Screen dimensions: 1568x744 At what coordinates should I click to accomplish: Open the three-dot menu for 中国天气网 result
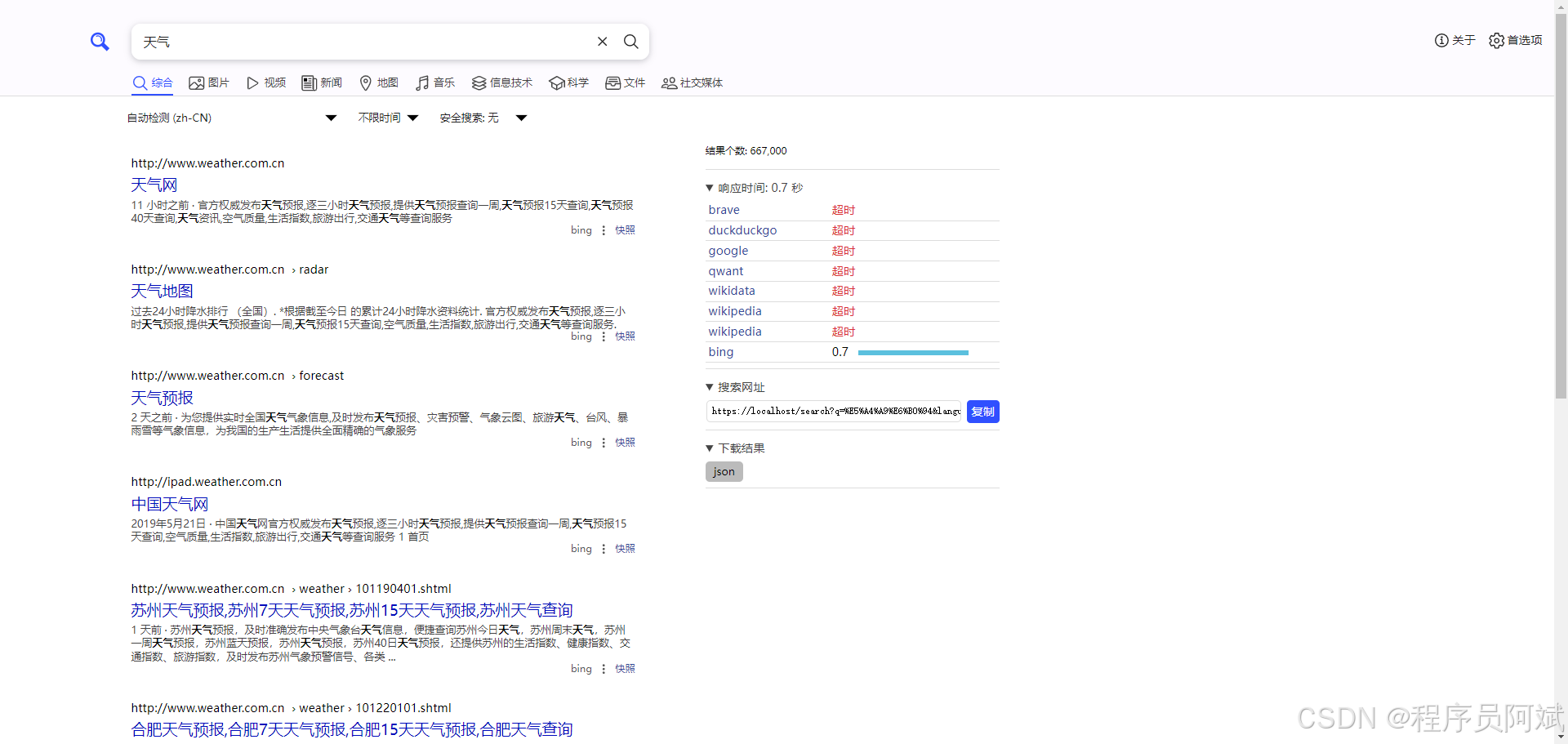pyautogui.click(x=604, y=549)
